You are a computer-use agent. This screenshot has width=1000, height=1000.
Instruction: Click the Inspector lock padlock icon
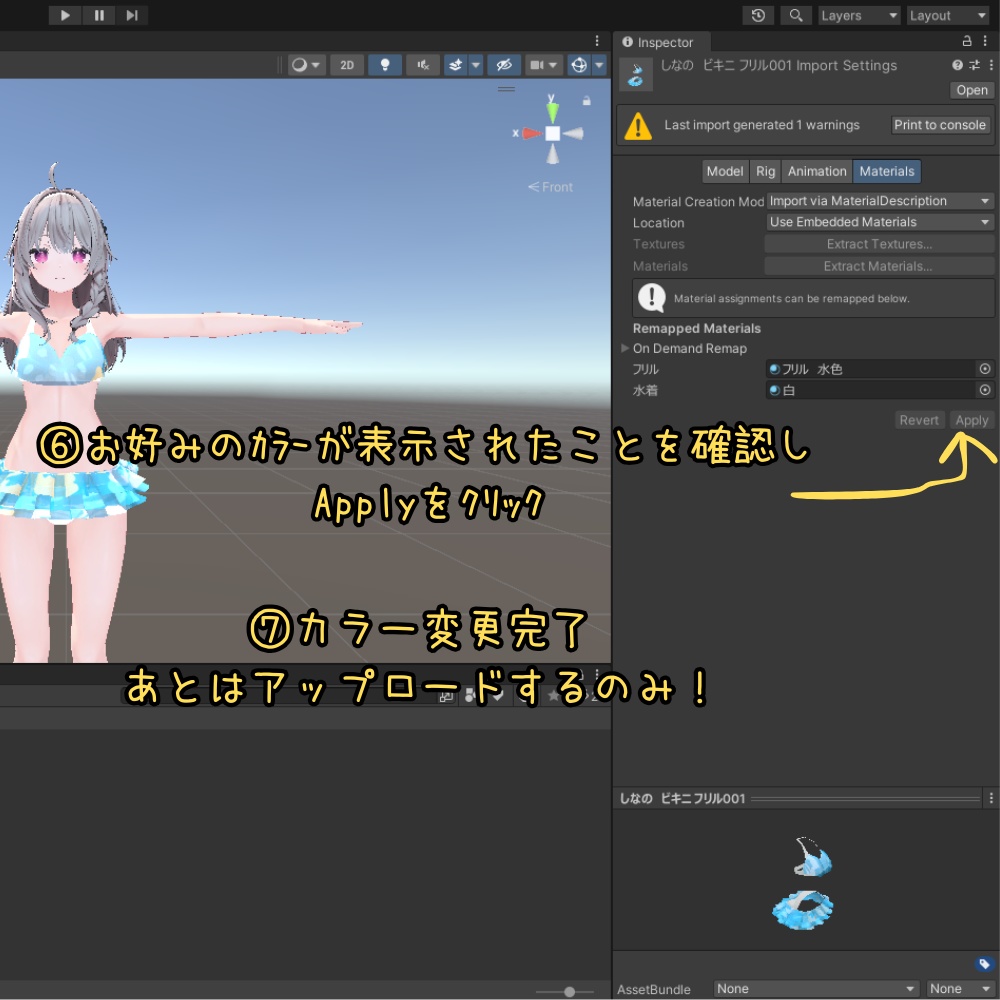966,41
